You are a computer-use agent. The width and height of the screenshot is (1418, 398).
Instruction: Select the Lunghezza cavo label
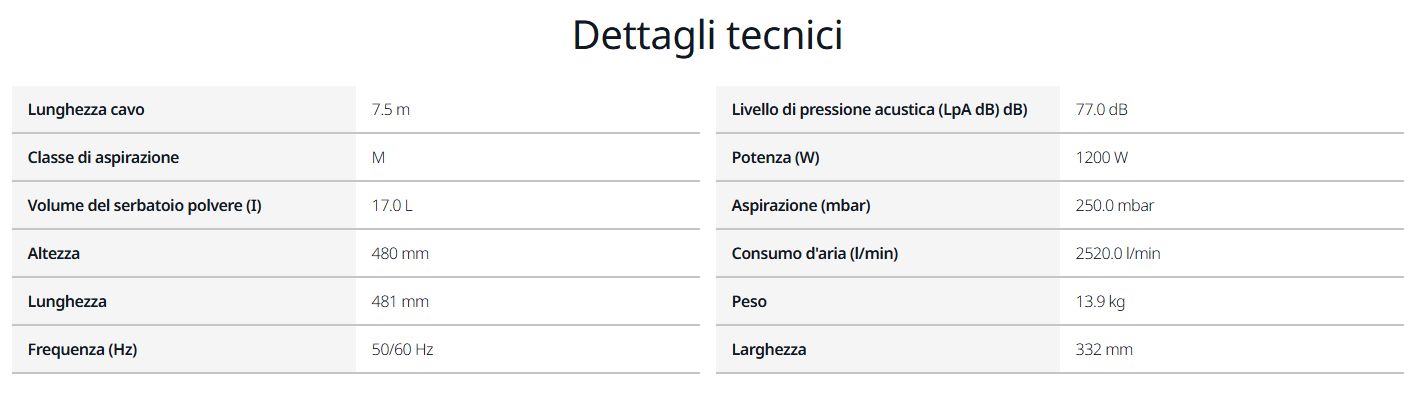coord(86,109)
